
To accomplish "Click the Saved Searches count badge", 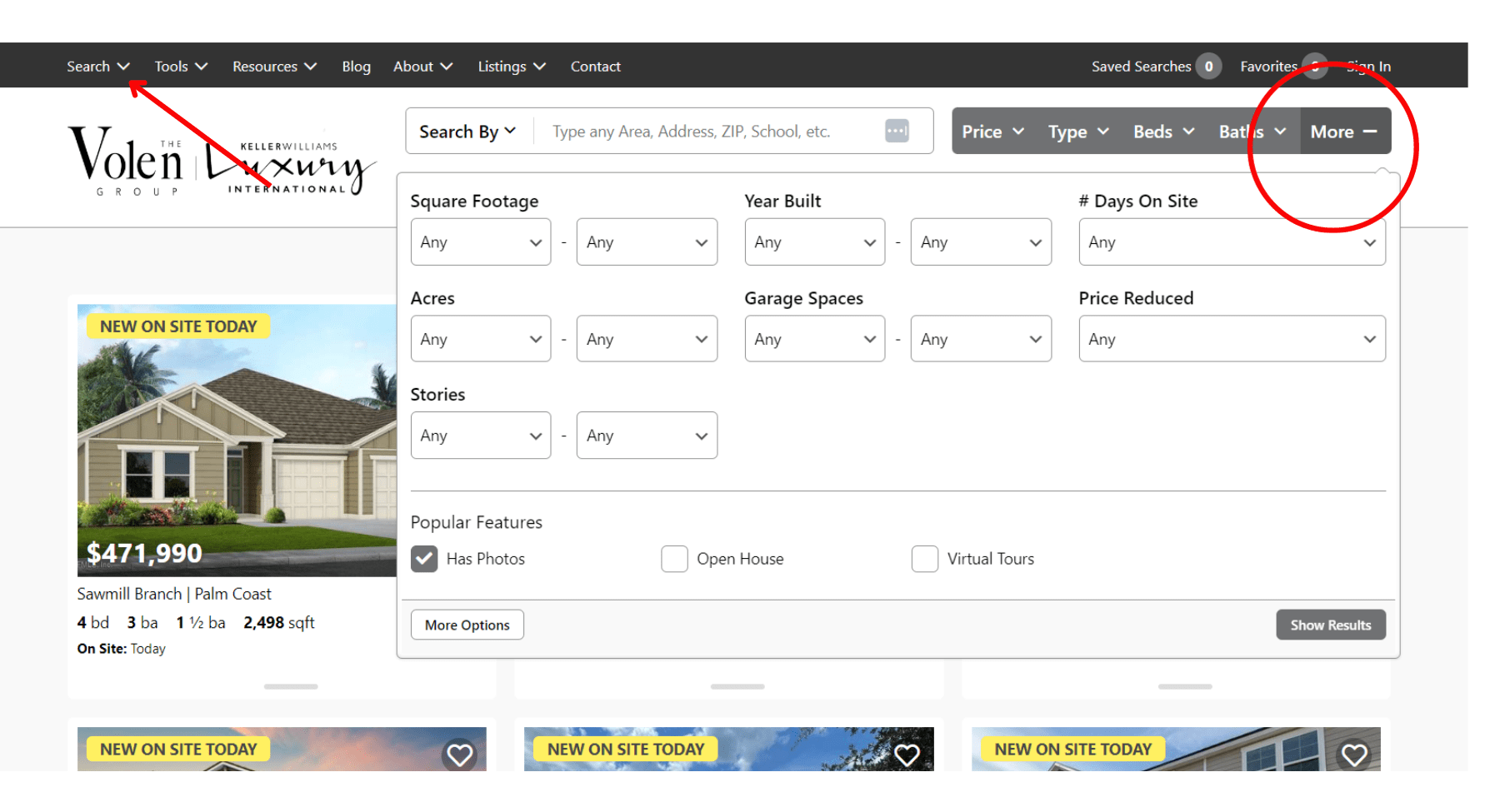I will pyautogui.click(x=1208, y=67).
